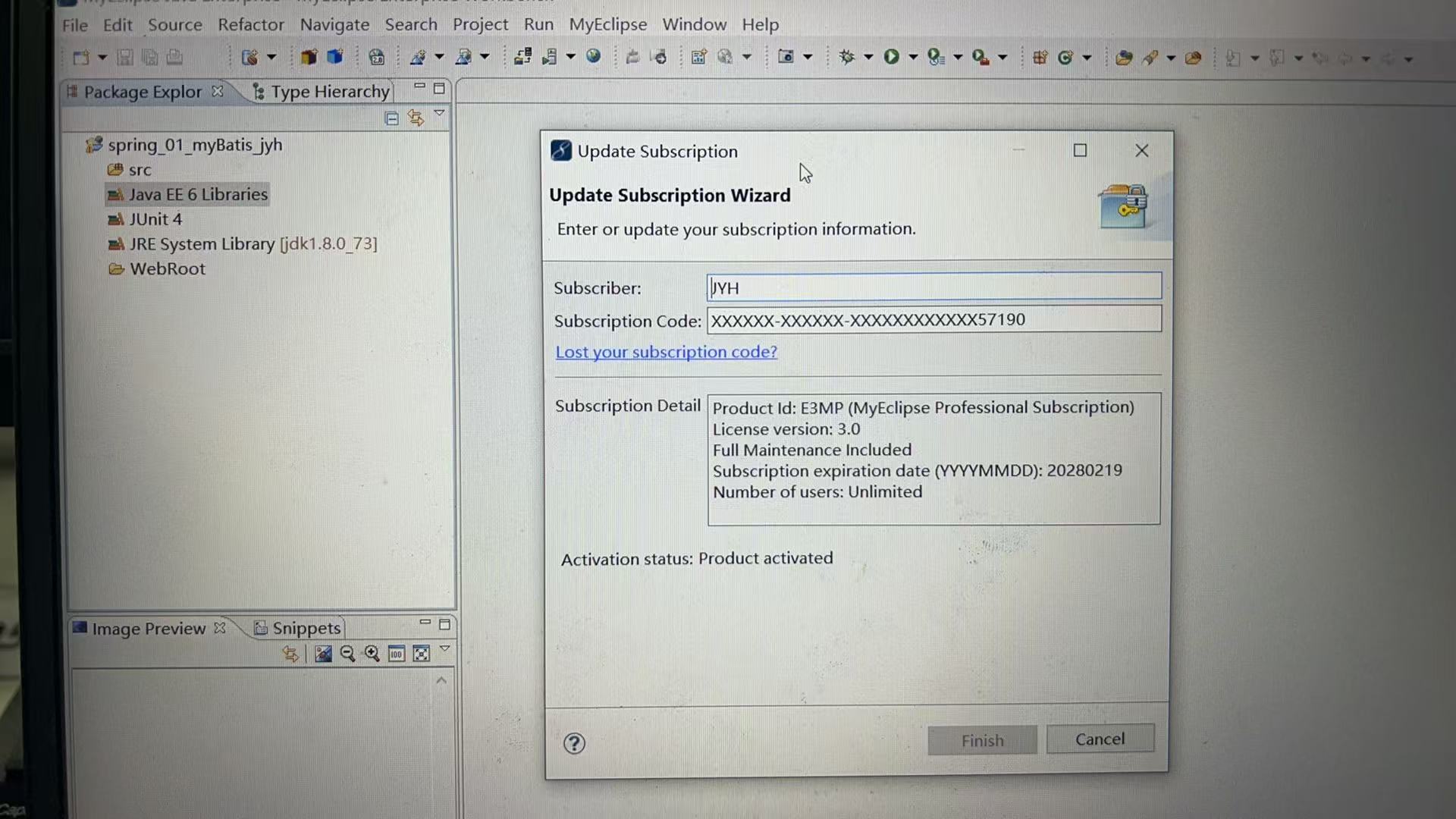Close the Package Explorer tab with its X
Viewport: 1456px width, 819px height.
point(218,91)
